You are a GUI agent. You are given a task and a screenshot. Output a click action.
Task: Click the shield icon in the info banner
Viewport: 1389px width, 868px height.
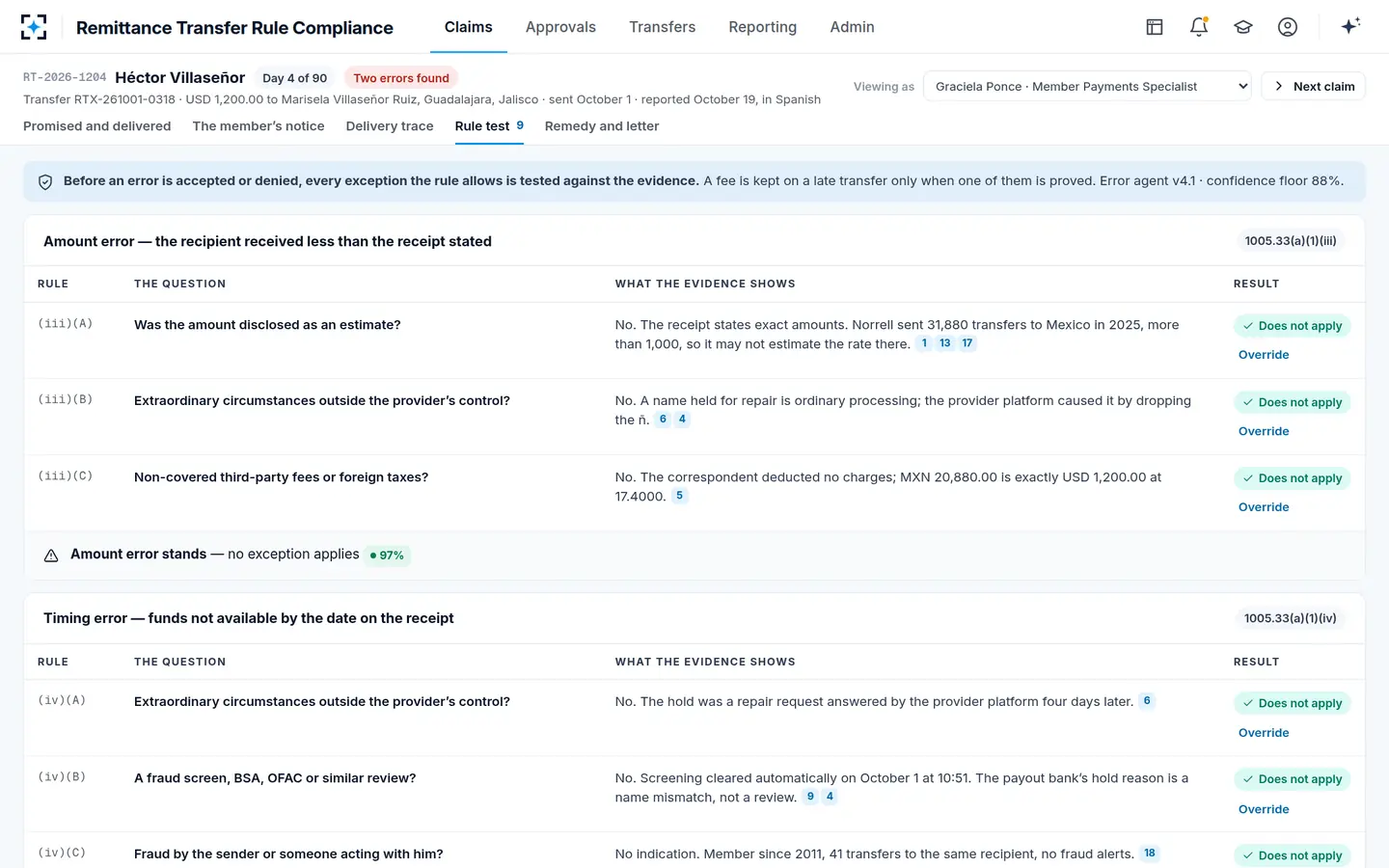[45, 182]
